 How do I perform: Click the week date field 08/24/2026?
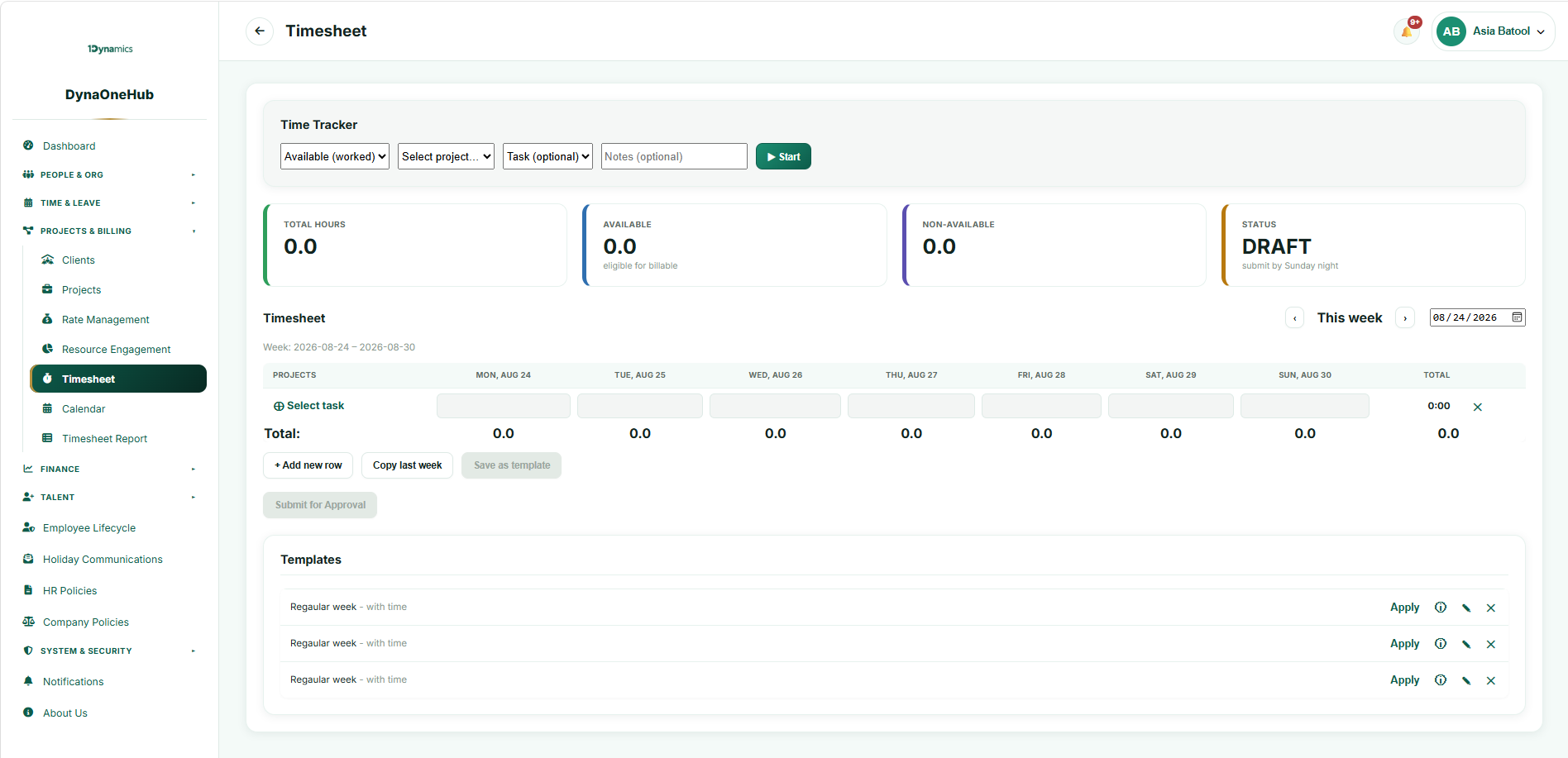(1477, 317)
